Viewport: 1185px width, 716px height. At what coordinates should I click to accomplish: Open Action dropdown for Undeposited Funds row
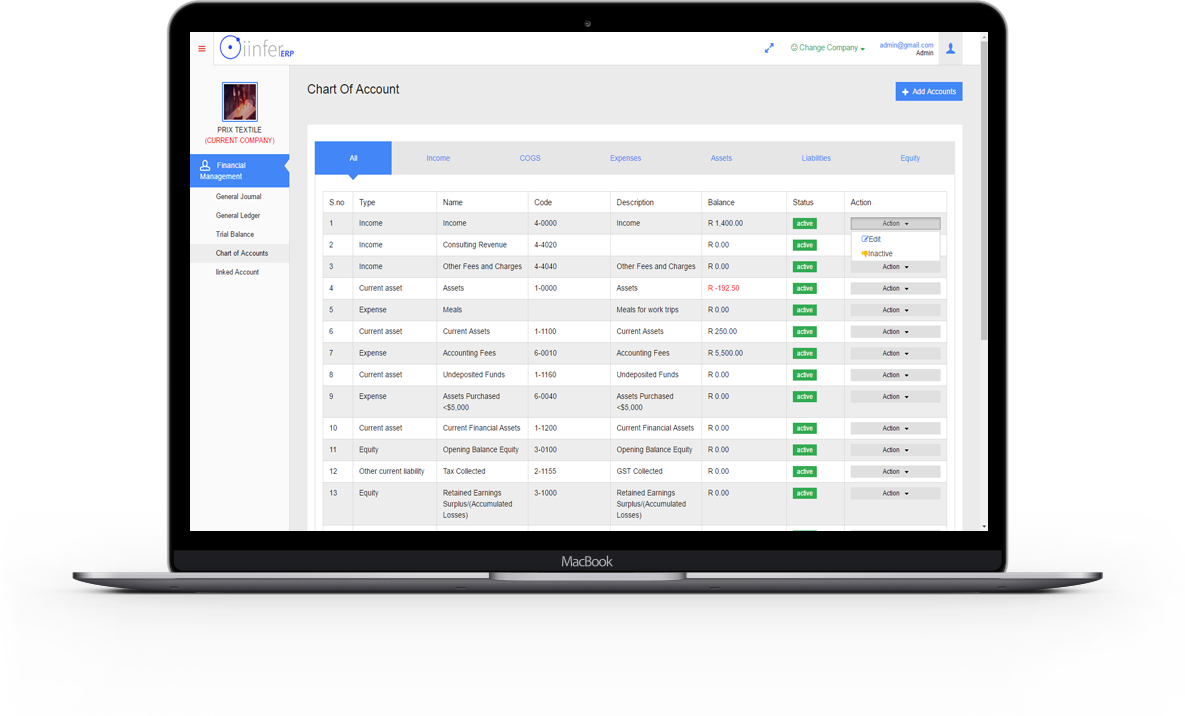pos(896,375)
